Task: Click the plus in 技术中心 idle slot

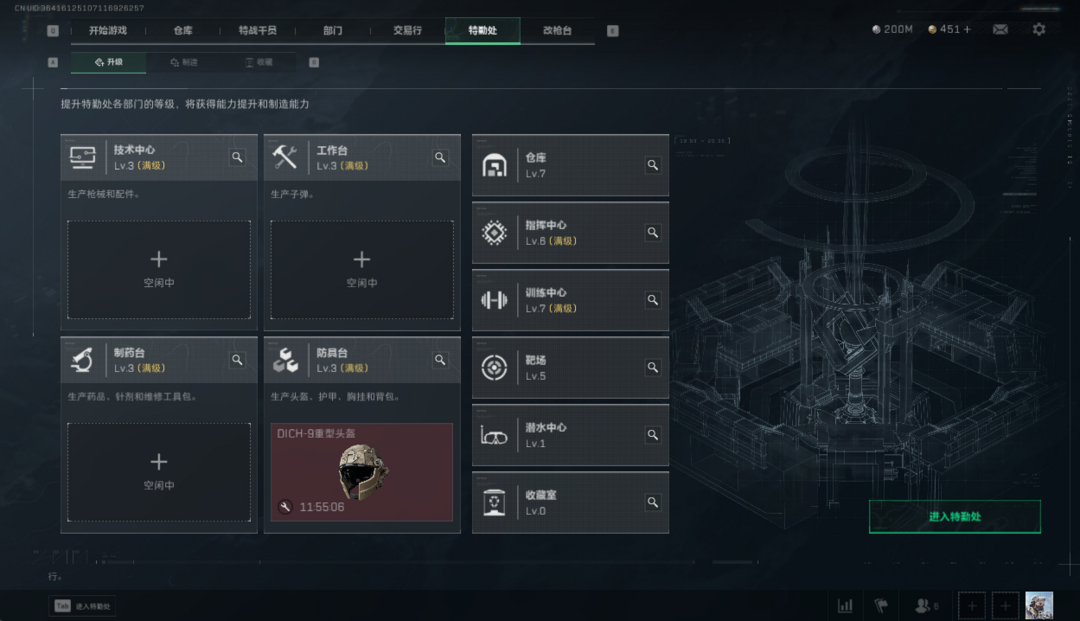Action: click(159, 260)
